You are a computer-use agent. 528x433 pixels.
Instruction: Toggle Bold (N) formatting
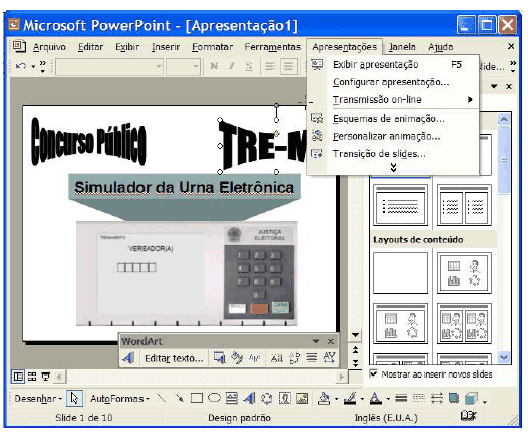coord(214,66)
